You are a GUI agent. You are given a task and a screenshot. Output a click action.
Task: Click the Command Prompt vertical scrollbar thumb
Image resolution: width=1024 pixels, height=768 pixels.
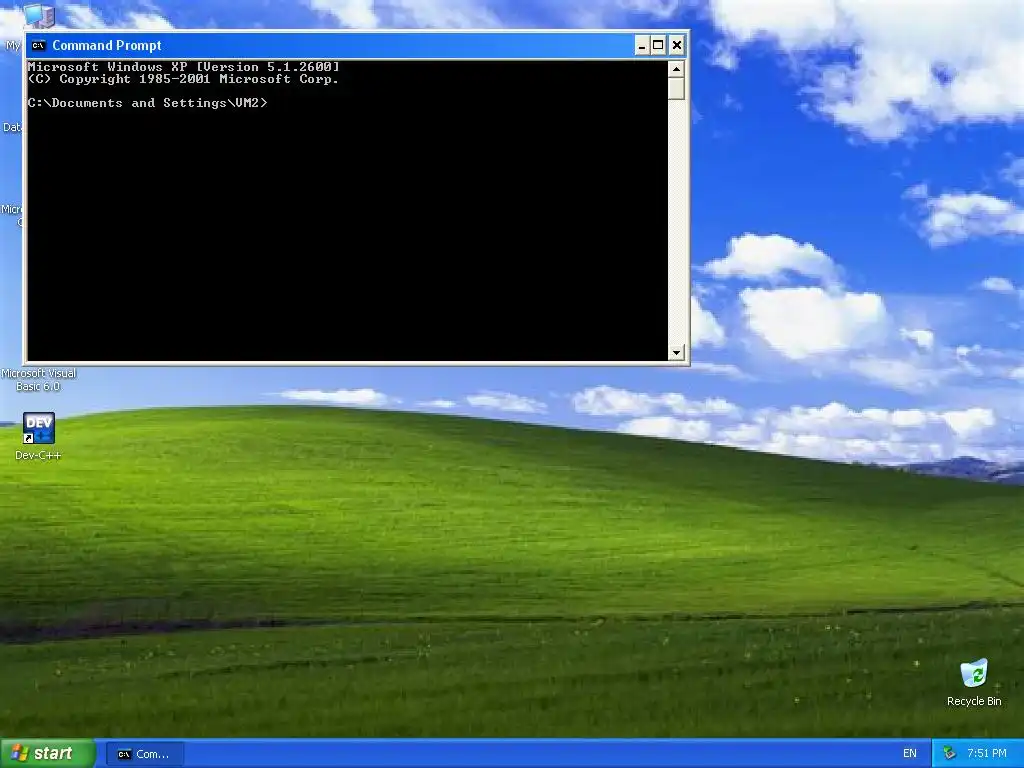(x=676, y=88)
